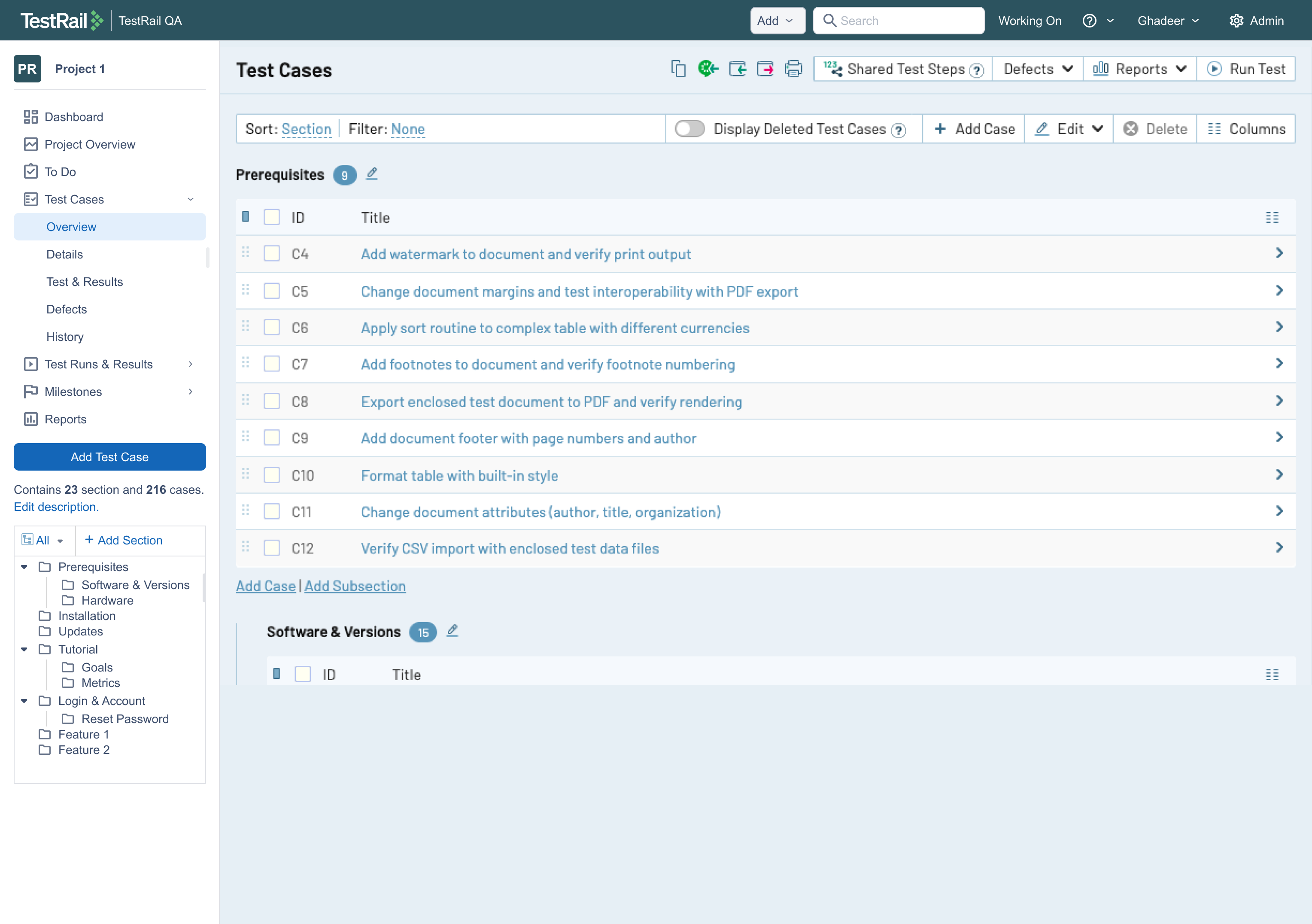The image size is (1312, 924).
Task: Select all cases via Prerequisites header checkbox
Action: click(271, 218)
